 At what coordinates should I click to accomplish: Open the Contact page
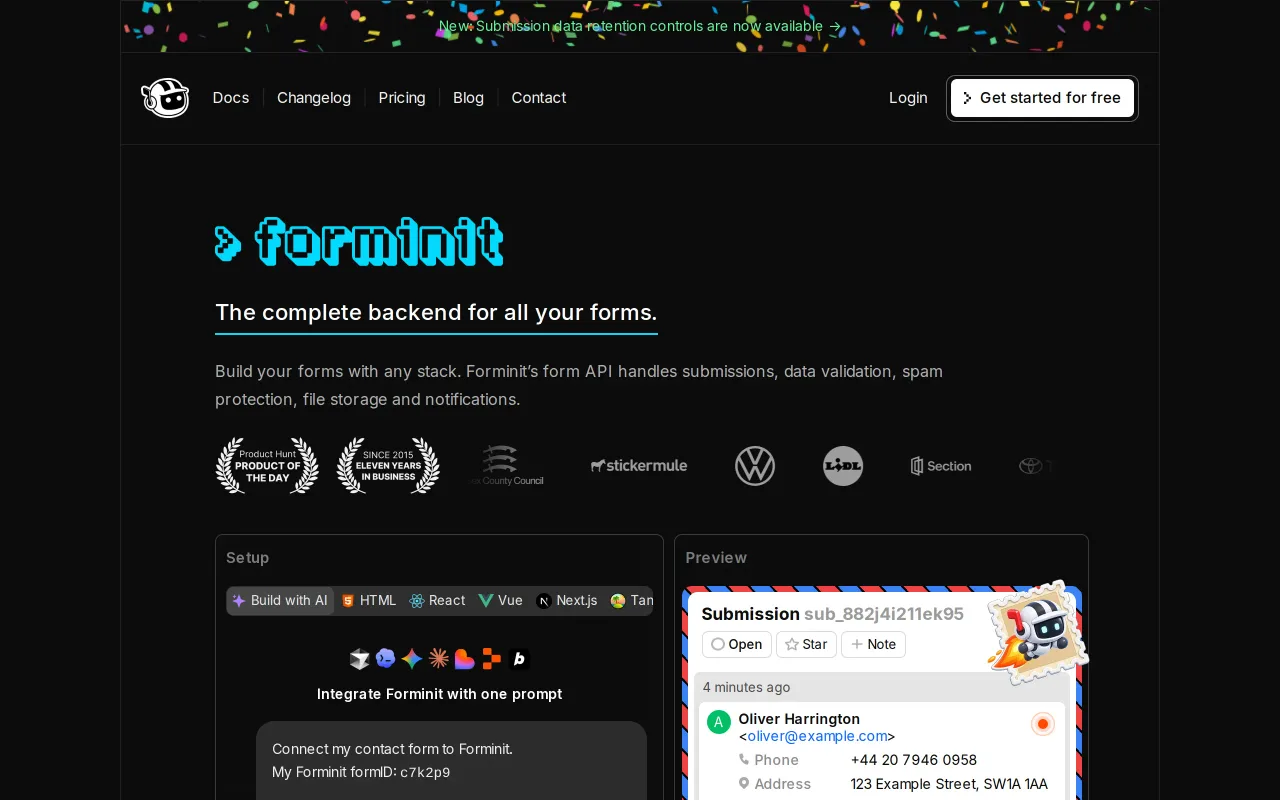(539, 98)
